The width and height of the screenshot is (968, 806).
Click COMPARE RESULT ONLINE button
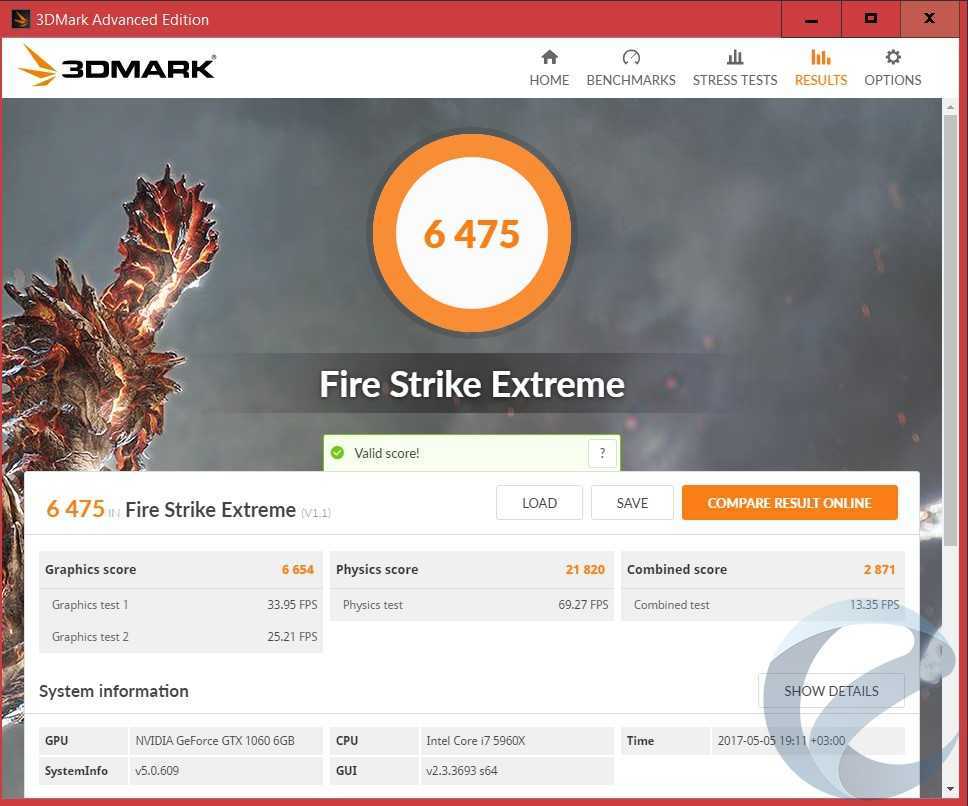tap(790, 502)
